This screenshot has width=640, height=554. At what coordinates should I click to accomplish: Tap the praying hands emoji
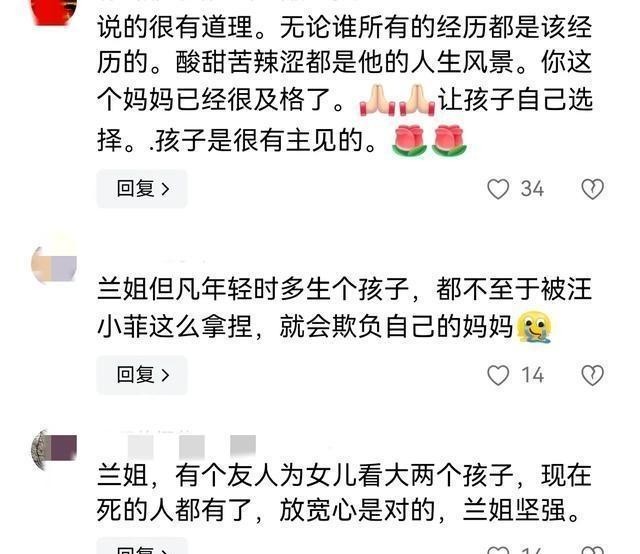(397, 99)
